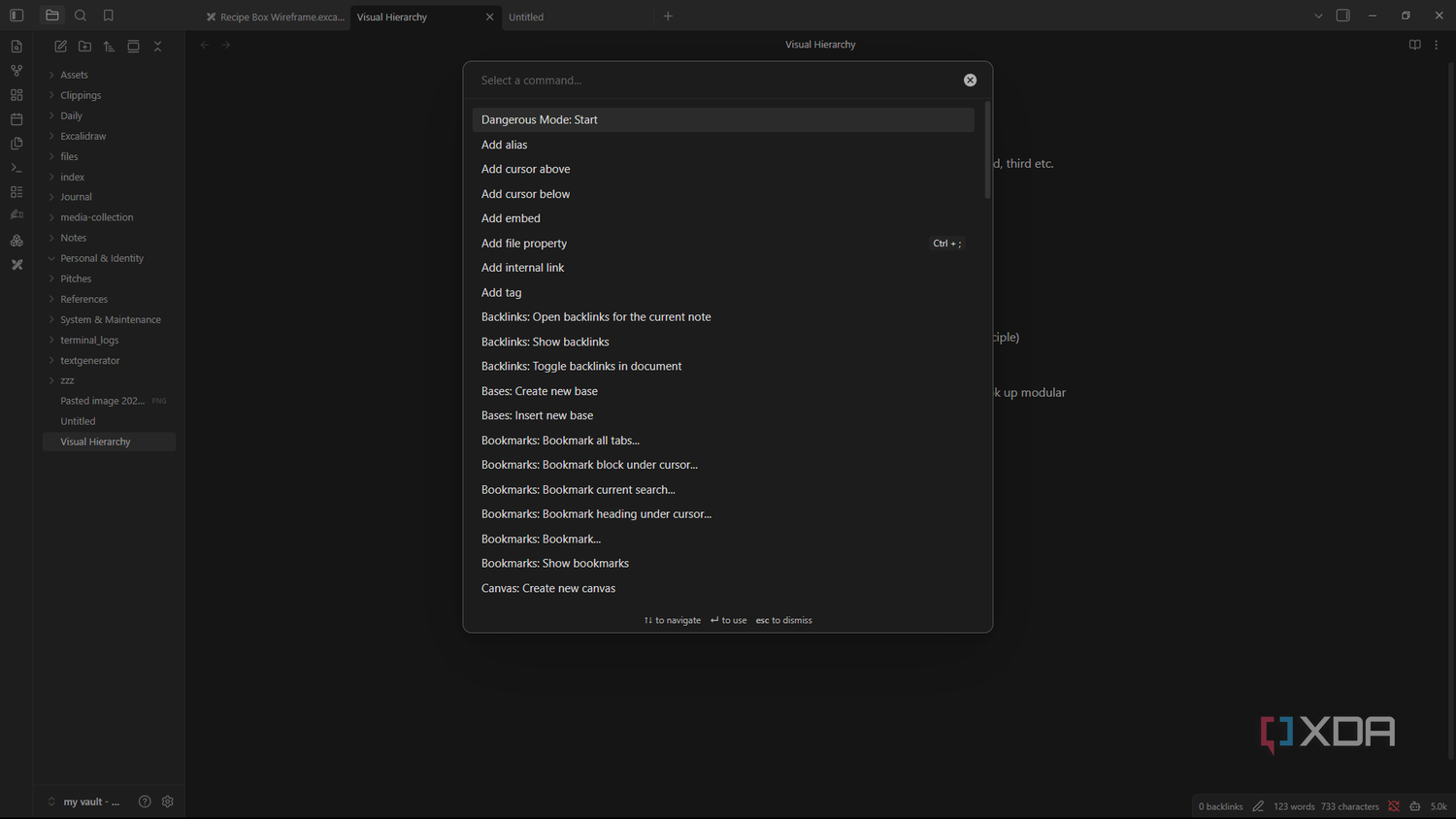Viewport: 1456px width, 819px height.
Task: Create a new note in file explorer
Action: point(61,47)
